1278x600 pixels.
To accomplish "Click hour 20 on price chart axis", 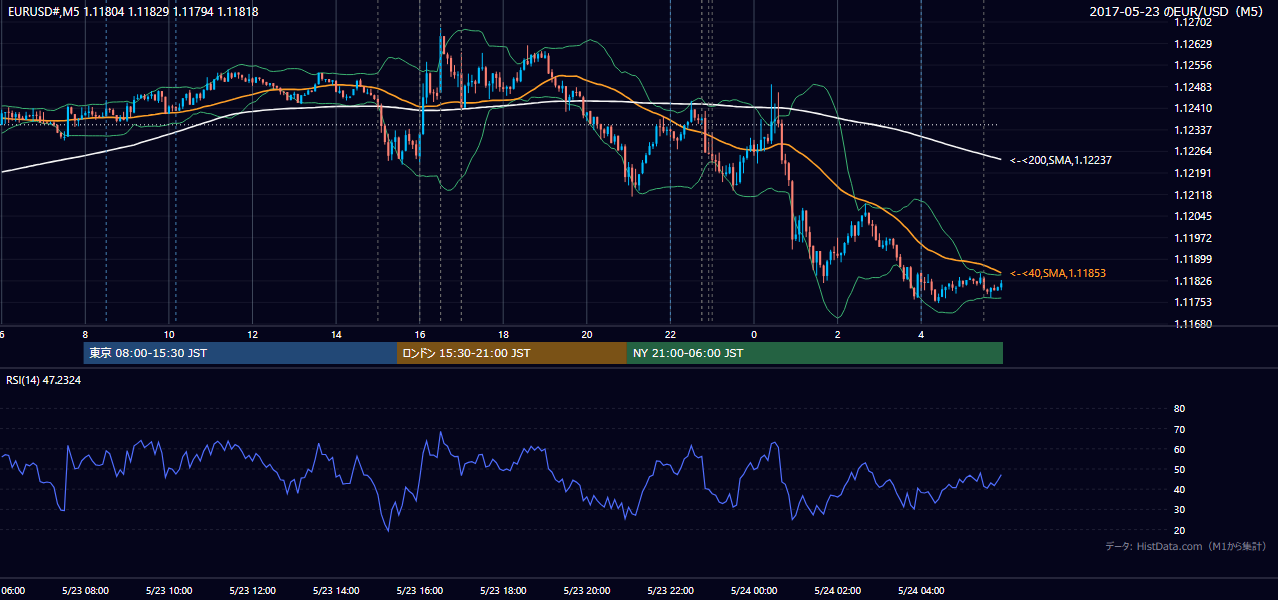I will [587, 334].
